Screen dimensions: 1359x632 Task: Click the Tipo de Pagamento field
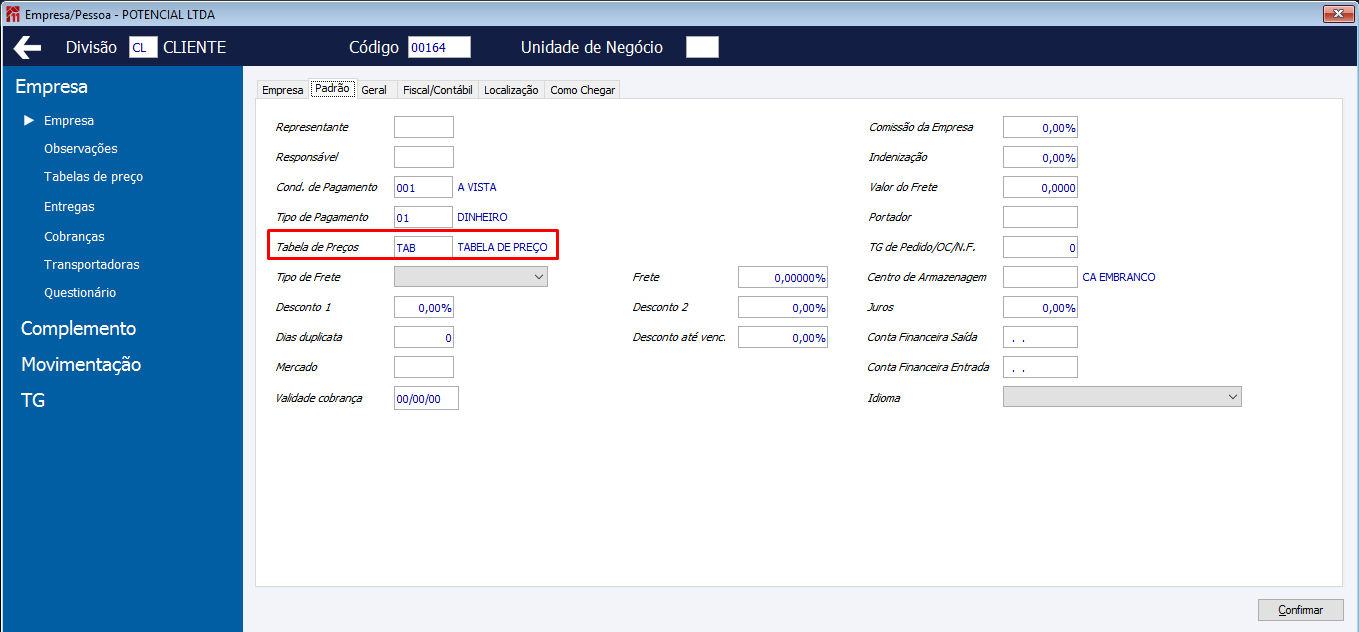pos(424,217)
